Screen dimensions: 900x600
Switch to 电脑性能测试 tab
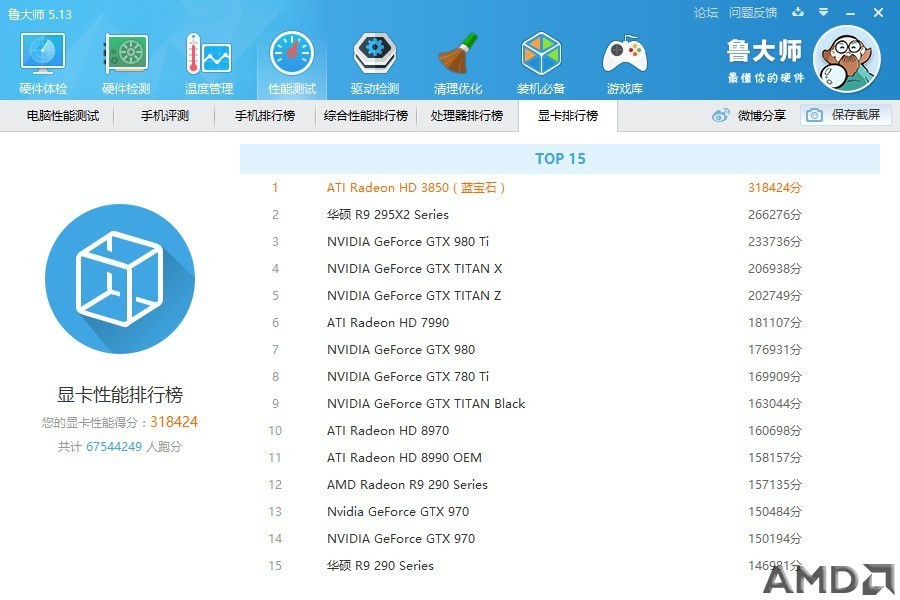[x=63, y=115]
